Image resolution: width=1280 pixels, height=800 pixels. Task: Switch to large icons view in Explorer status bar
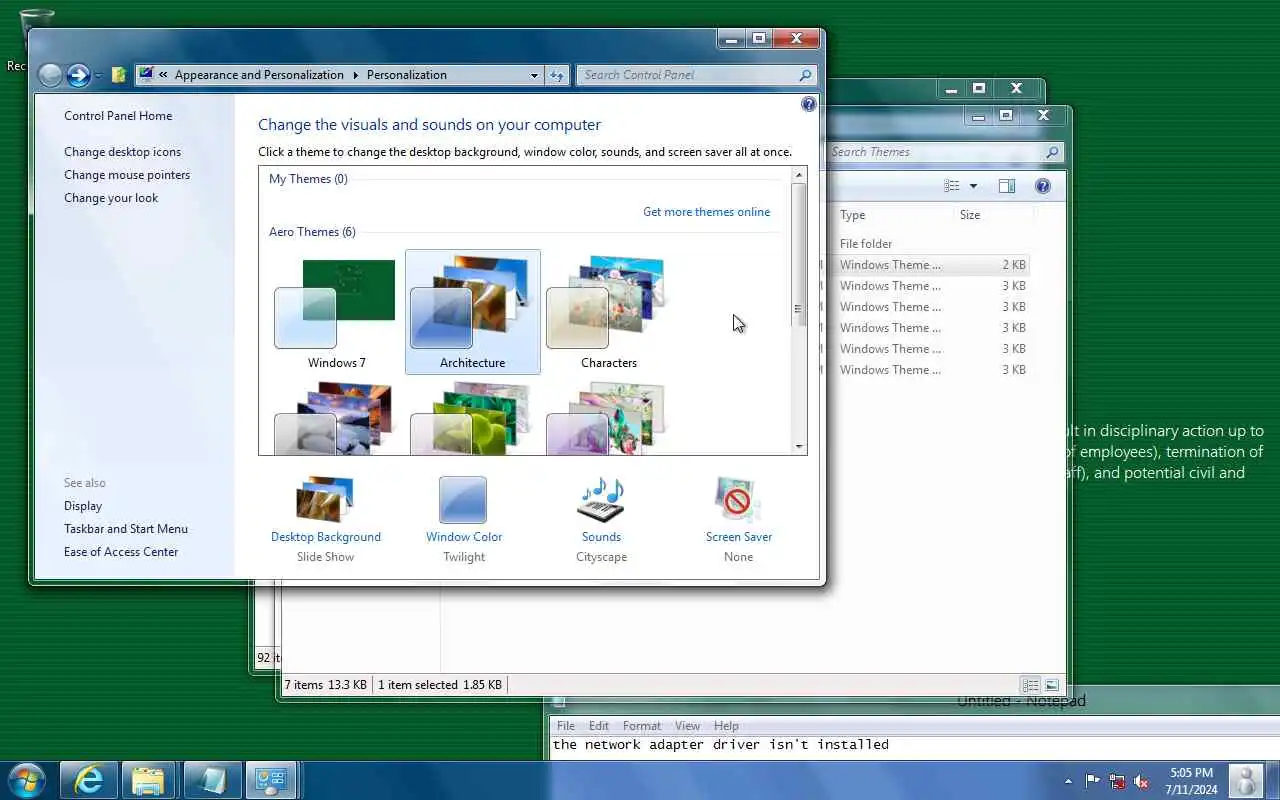pos(1051,685)
